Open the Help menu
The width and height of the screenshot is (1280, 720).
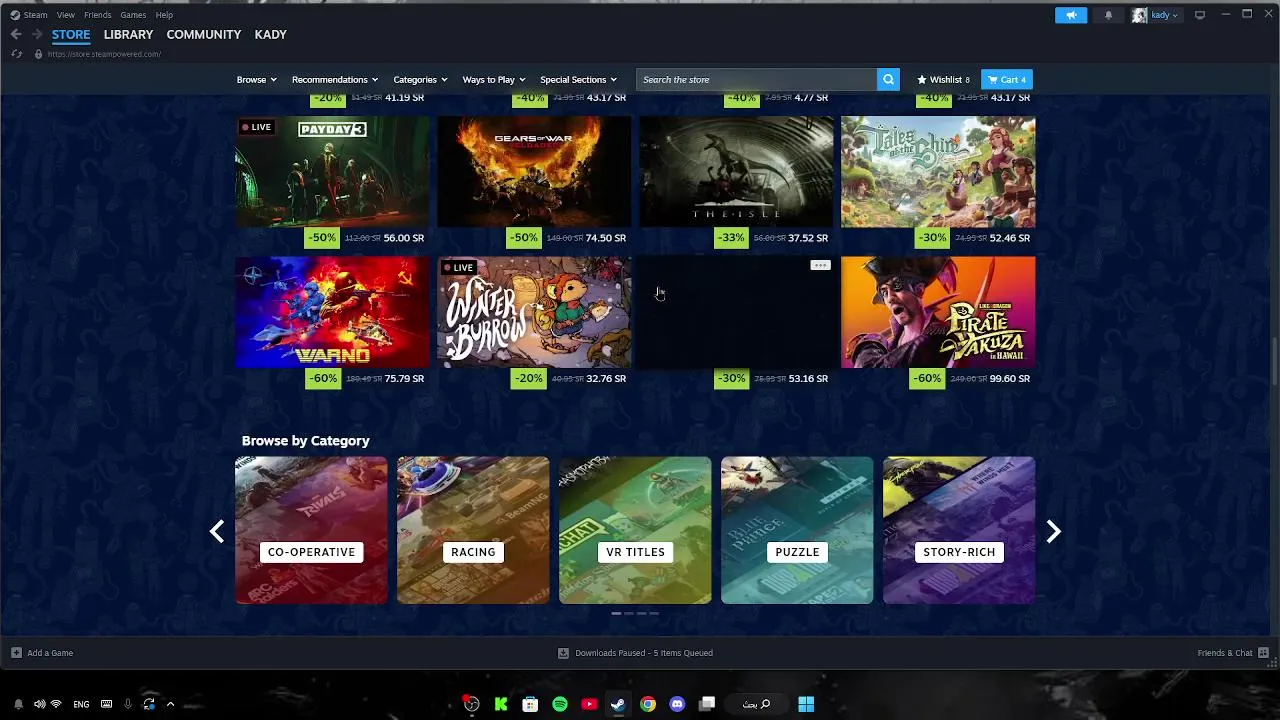[164, 15]
